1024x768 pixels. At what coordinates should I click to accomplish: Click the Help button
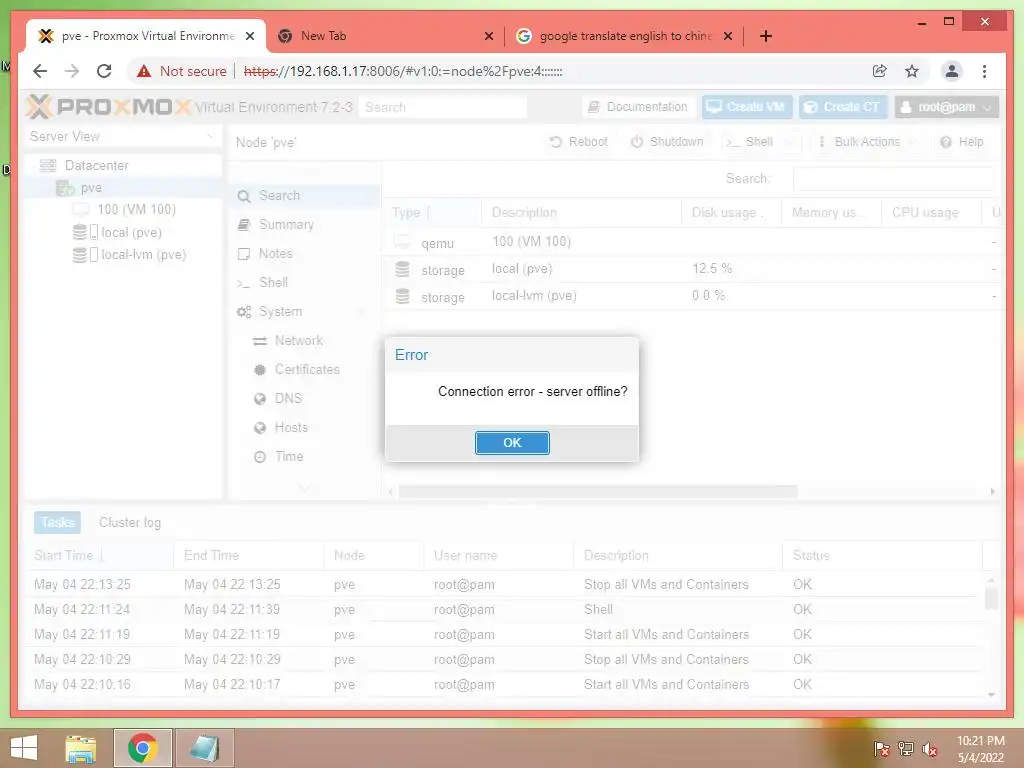[961, 142]
